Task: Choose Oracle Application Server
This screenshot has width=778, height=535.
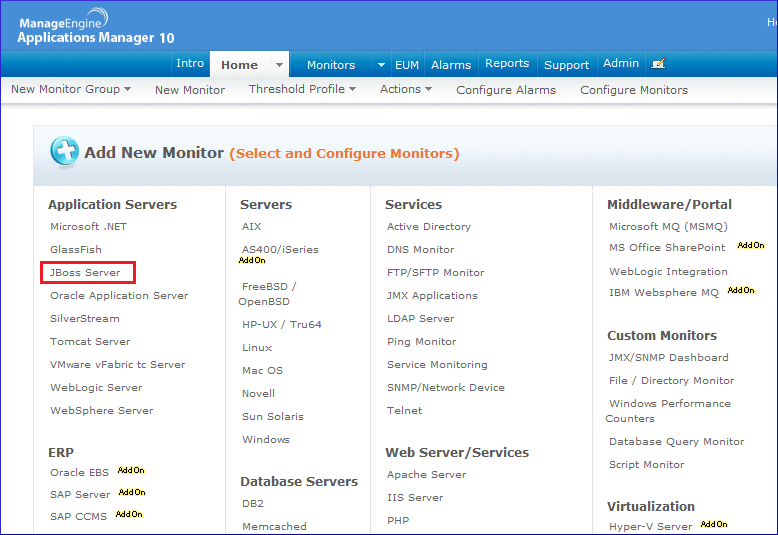Action: (x=119, y=296)
